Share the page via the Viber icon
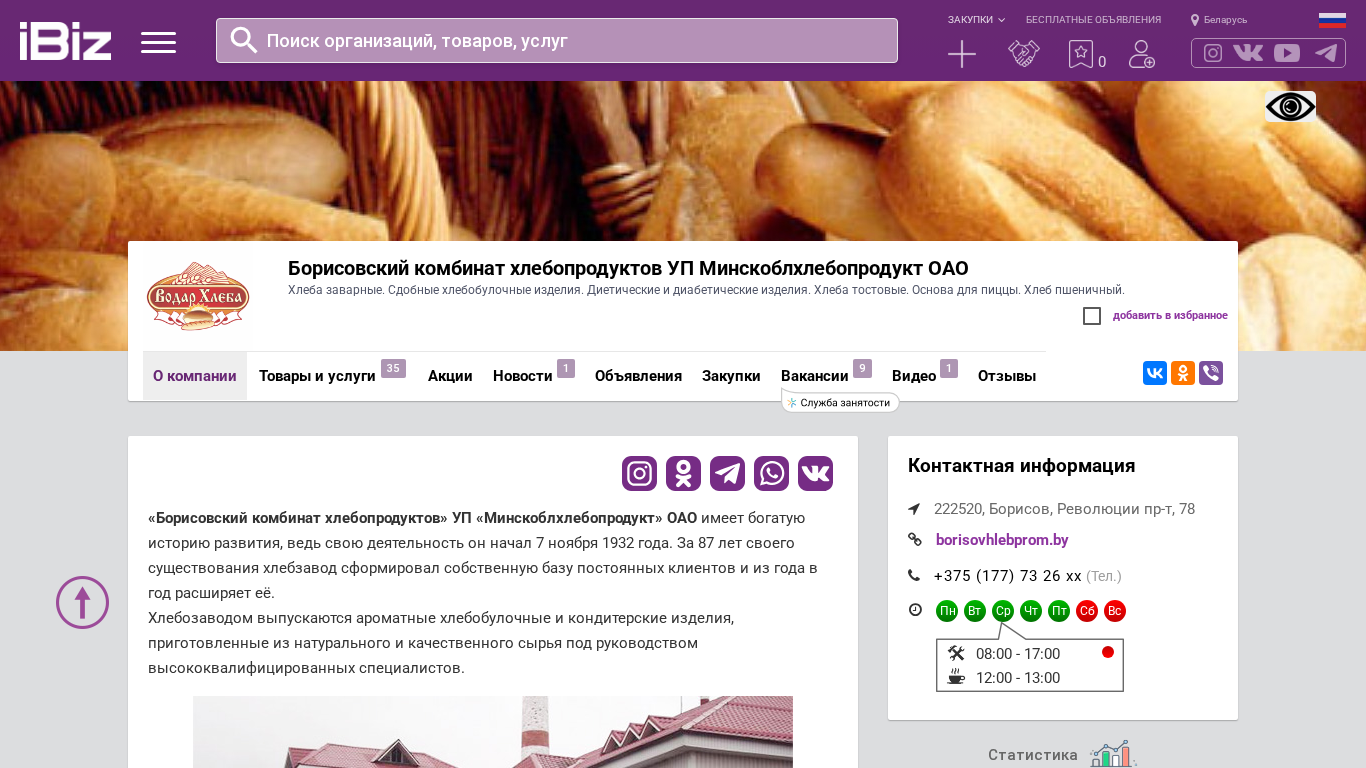Image resolution: width=1366 pixels, height=768 pixels. pyautogui.click(x=1211, y=373)
